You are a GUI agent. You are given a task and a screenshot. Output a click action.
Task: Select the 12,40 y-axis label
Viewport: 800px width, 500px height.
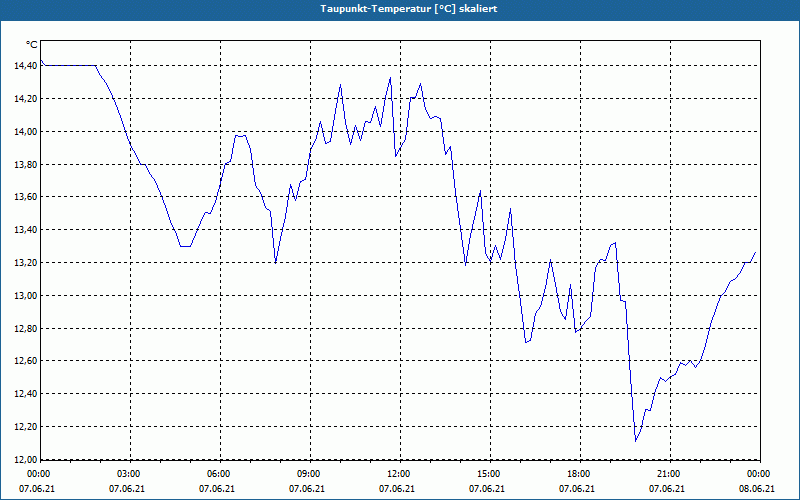26,394
